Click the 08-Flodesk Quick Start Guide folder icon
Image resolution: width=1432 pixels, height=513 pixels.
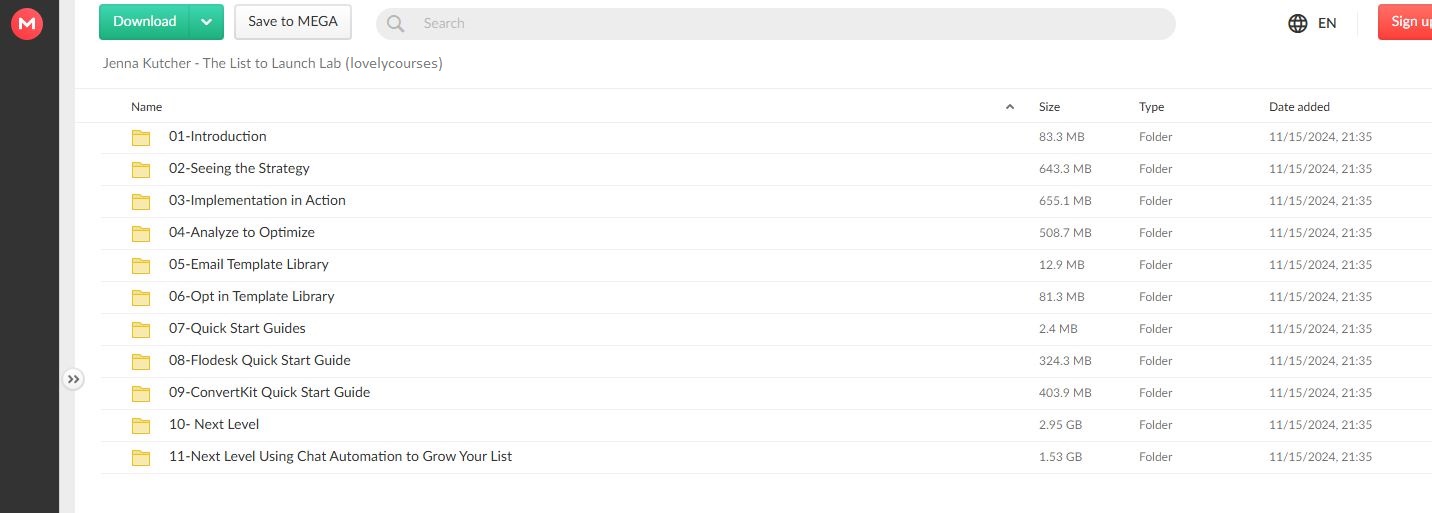[x=141, y=361]
